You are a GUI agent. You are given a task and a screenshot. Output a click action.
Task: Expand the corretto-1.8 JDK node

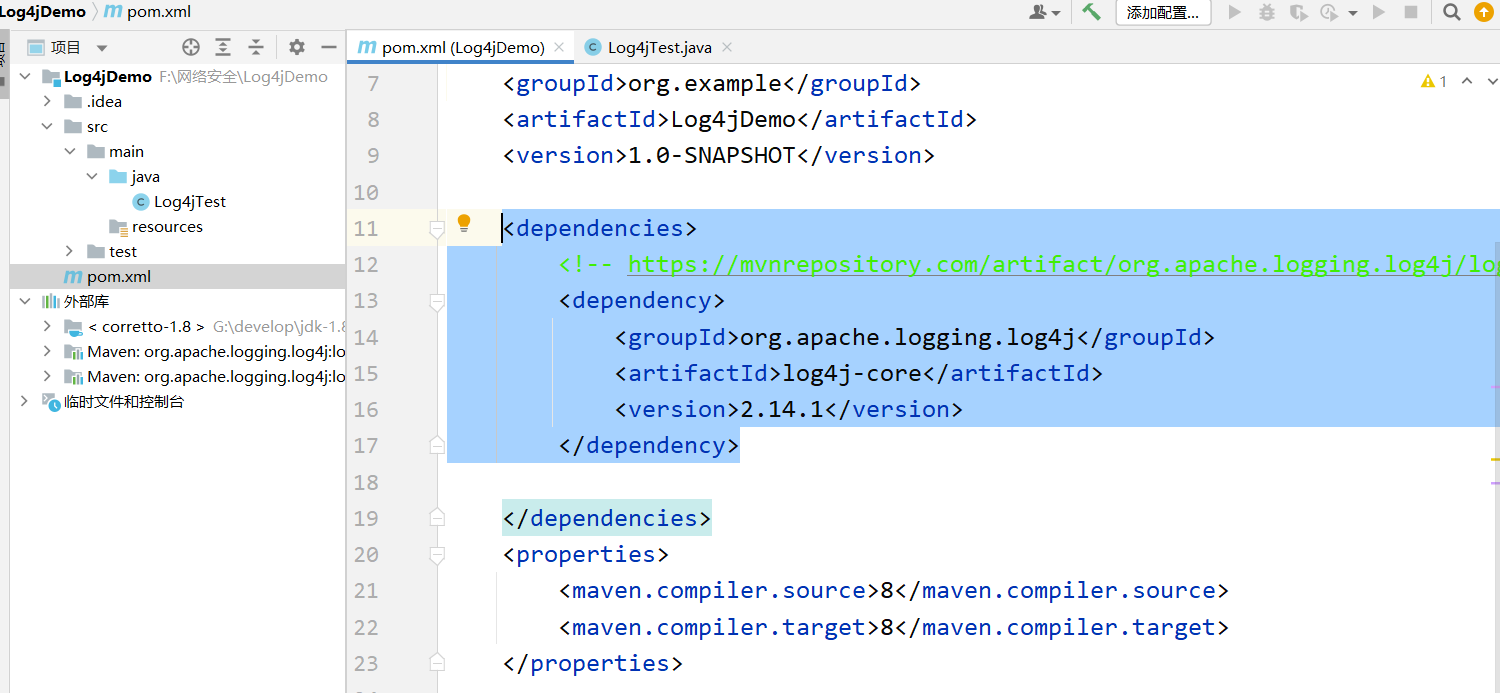[x=47, y=326]
